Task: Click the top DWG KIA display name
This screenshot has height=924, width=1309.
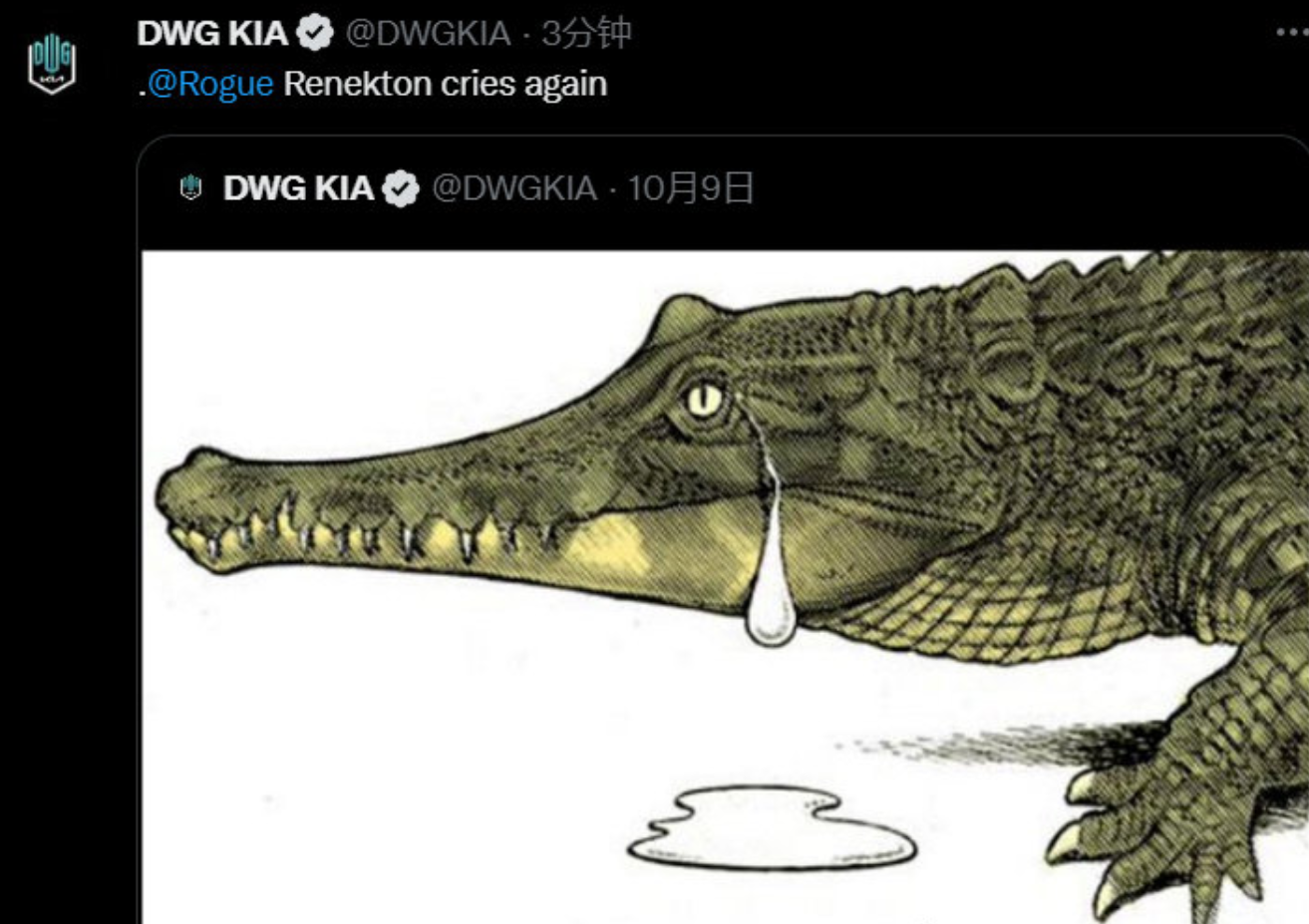Action: pyautogui.click(x=212, y=33)
